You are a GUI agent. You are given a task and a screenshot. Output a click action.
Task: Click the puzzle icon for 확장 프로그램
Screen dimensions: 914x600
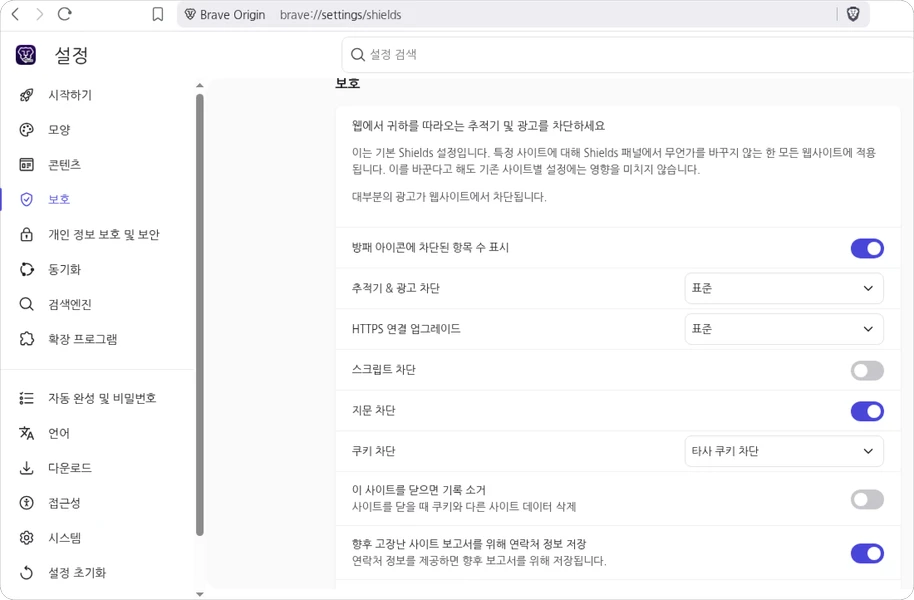[27, 339]
